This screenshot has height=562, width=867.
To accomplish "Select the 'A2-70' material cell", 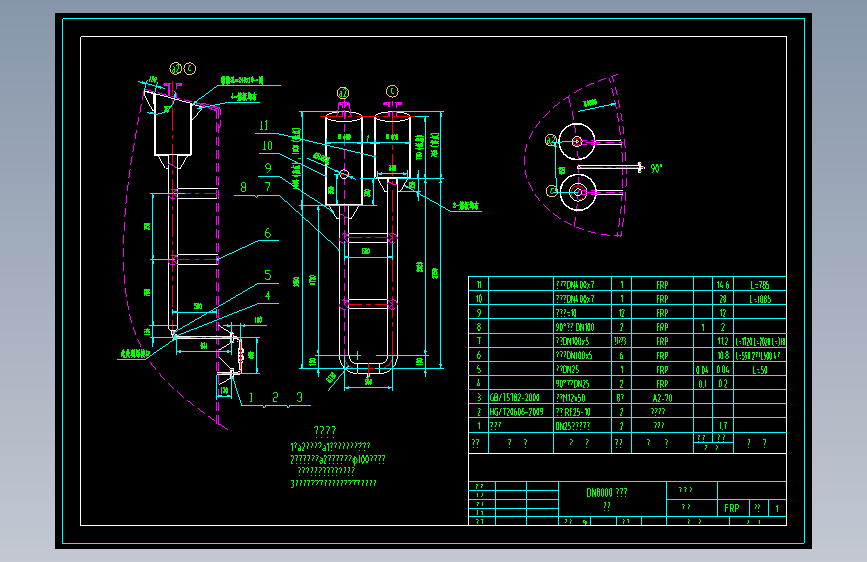I will pyautogui.click(x=662, y=397).
